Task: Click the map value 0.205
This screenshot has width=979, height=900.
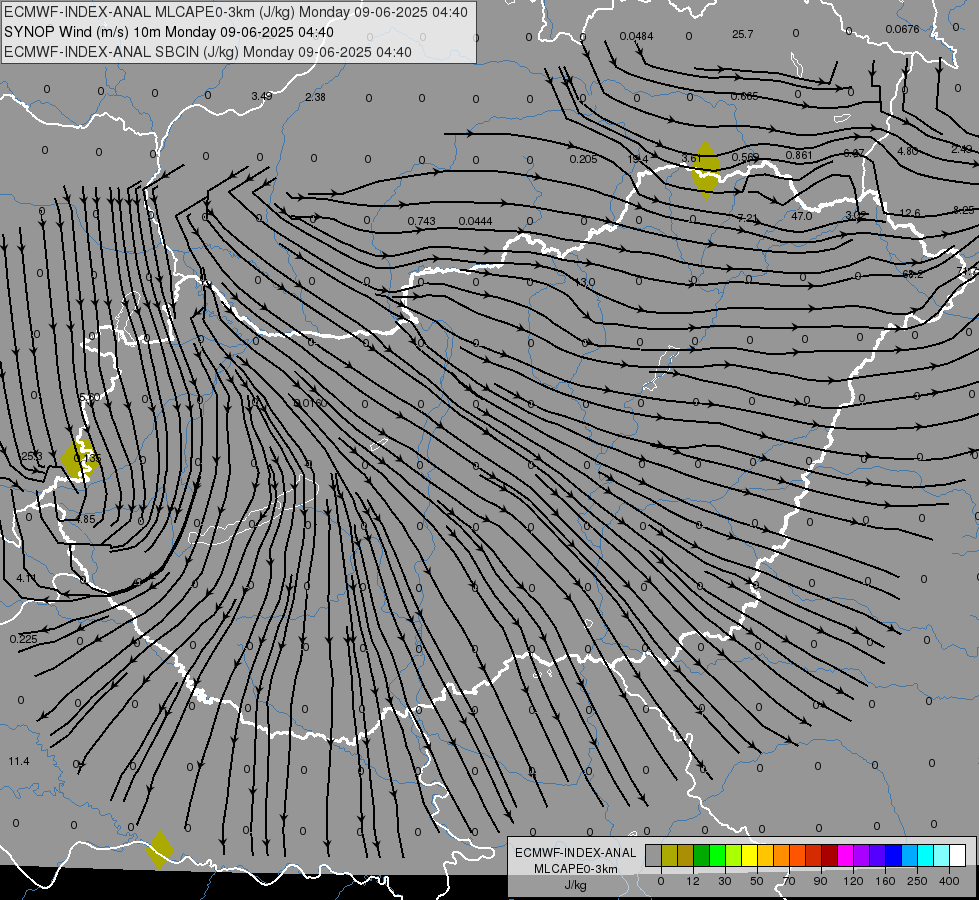Action: [x=583, y=159]
